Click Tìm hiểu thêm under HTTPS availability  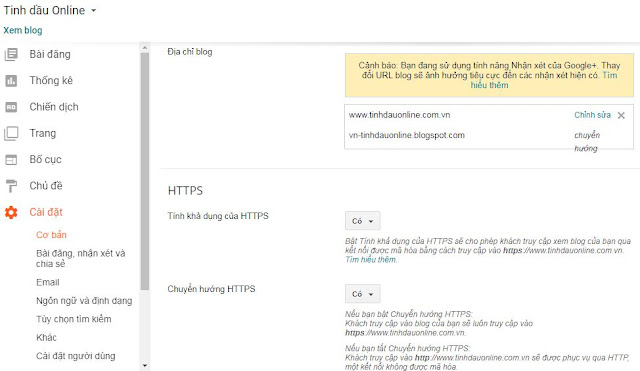point(371,260)
